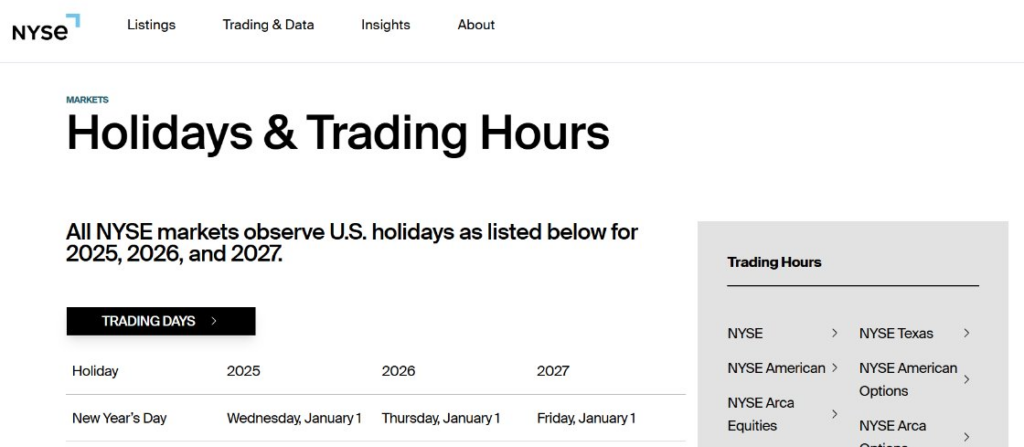Click the chevron beside NYSE Arca Options
Screen dimensions: 1024x447
tap(966, 436)
